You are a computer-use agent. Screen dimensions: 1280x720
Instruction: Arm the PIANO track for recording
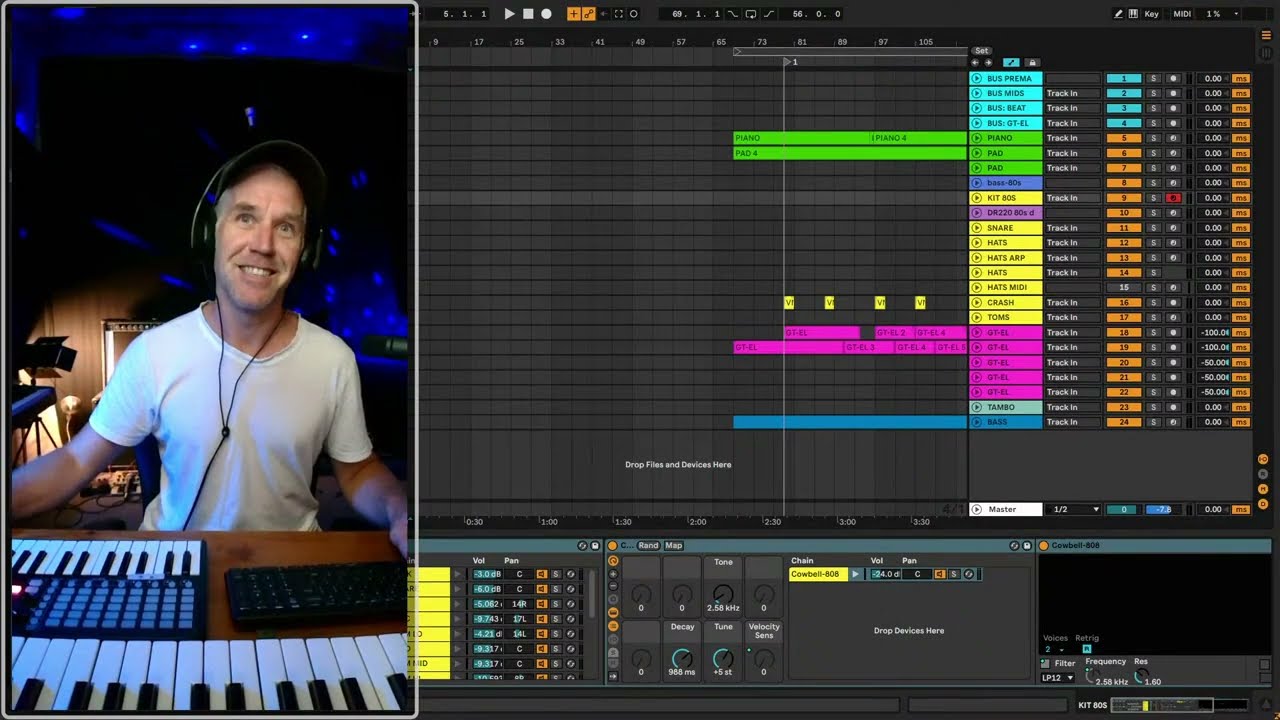point(1174,138)
